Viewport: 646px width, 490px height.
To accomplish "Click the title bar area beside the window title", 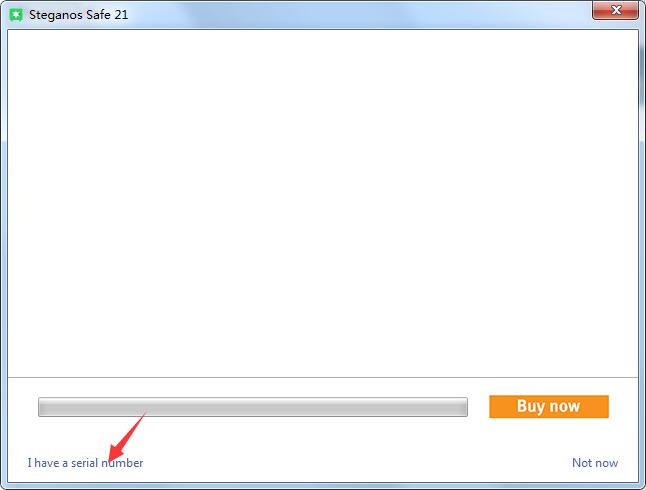I will click(x=358, y=15).
